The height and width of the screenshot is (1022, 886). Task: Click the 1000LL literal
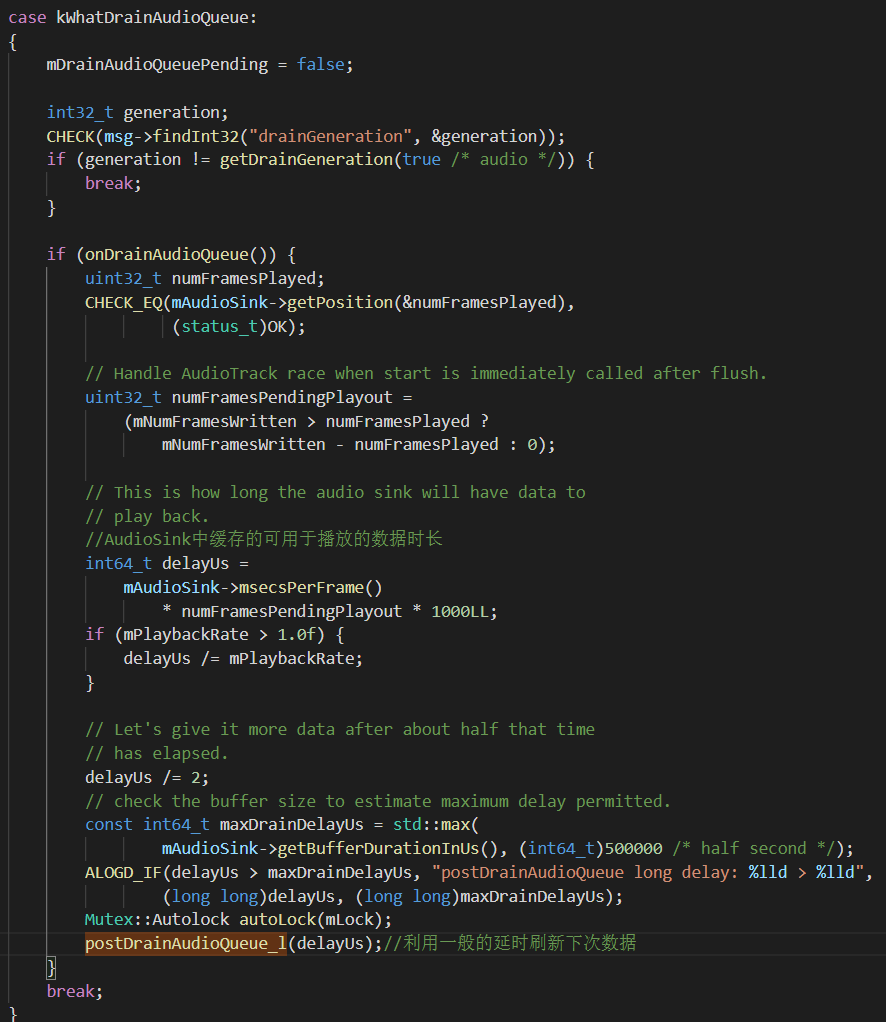tap(460, 611)
